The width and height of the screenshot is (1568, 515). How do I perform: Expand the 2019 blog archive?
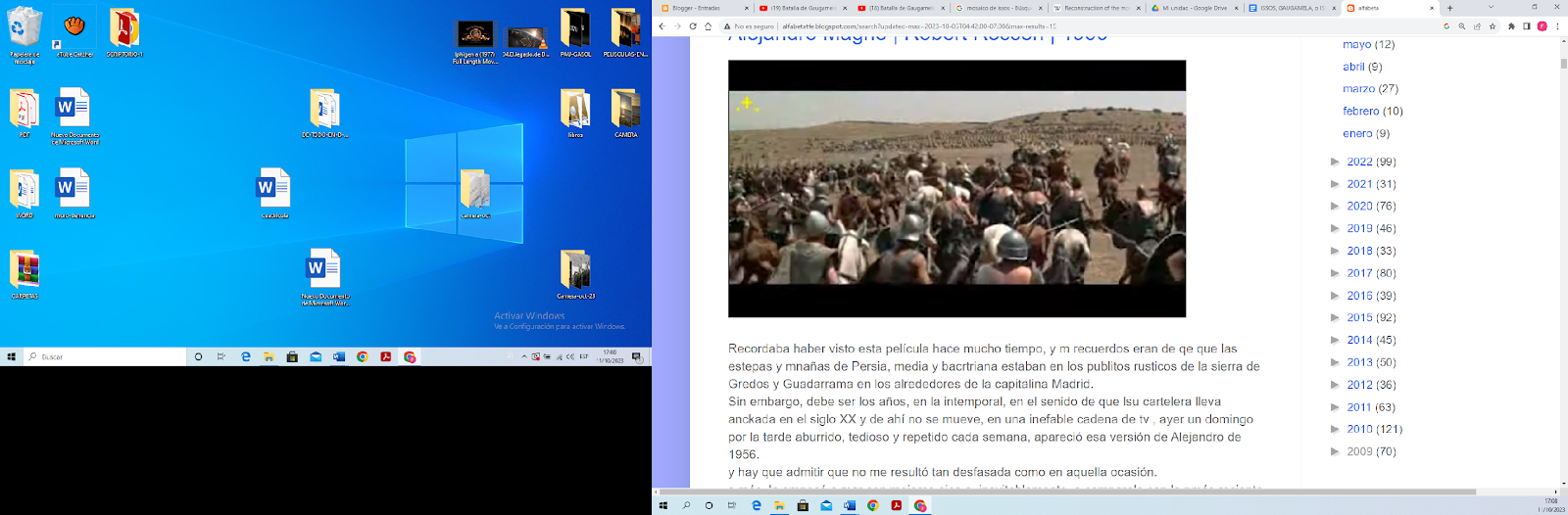(x=1335, y=228)
